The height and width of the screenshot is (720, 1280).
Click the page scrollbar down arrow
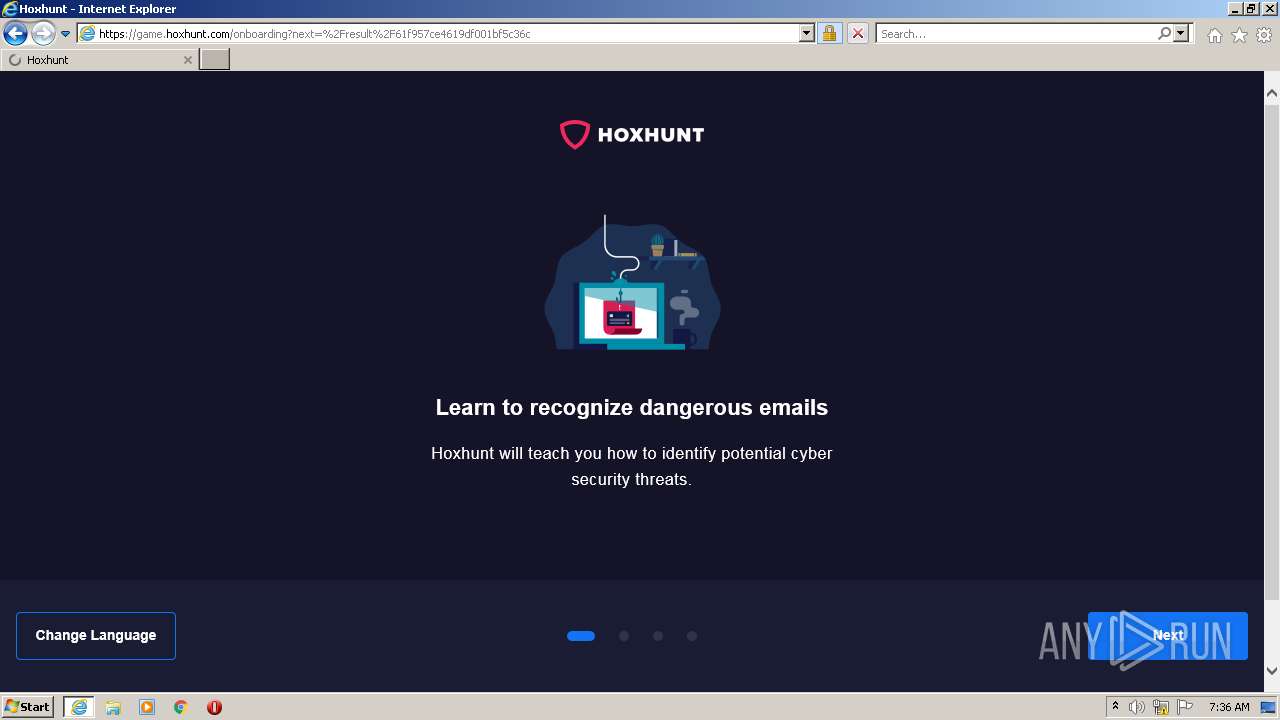click(x=1272, y=671)
